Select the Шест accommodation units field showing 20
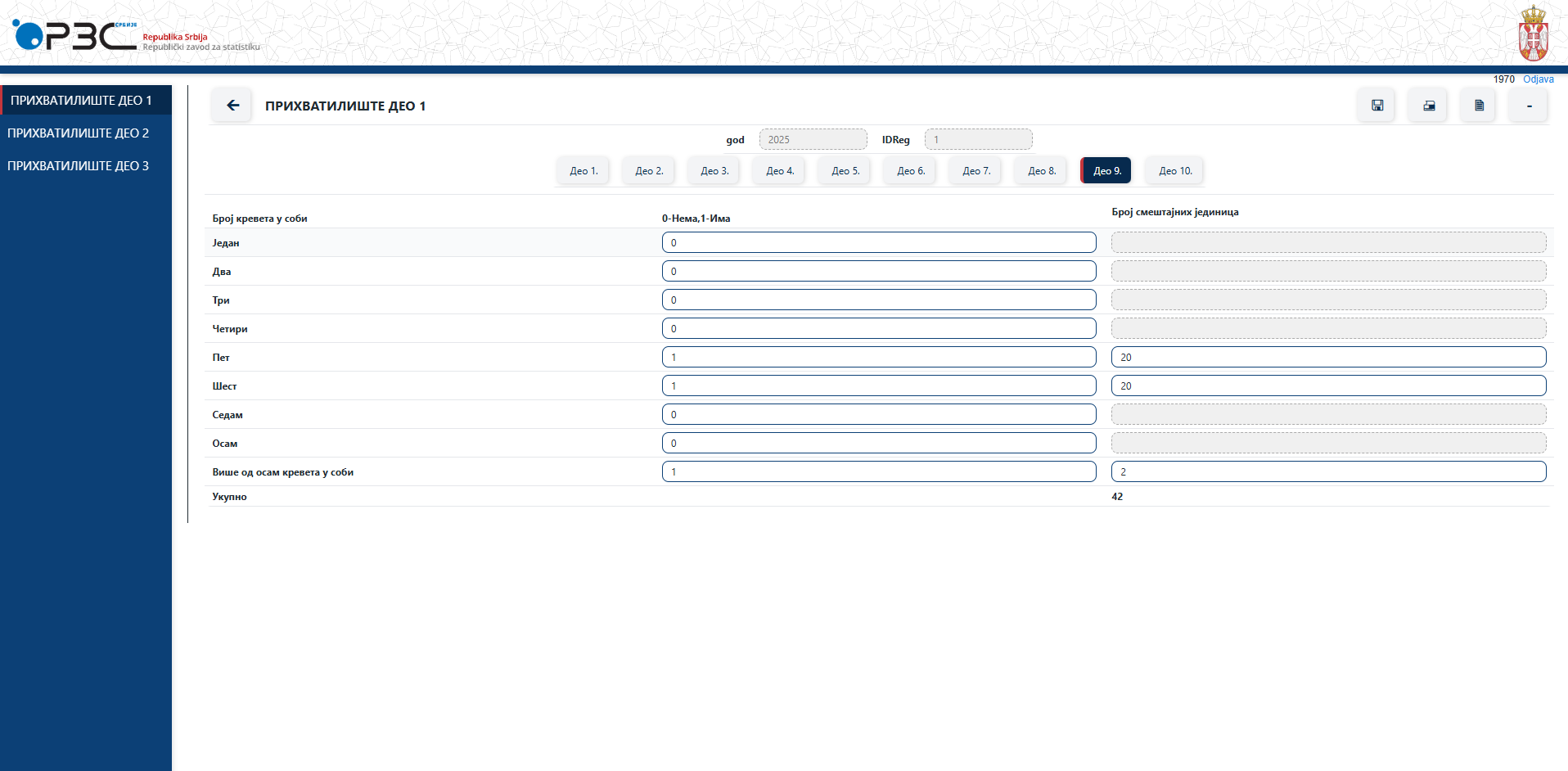Viewport: 1568px width, 771px height. (1328, 385)
